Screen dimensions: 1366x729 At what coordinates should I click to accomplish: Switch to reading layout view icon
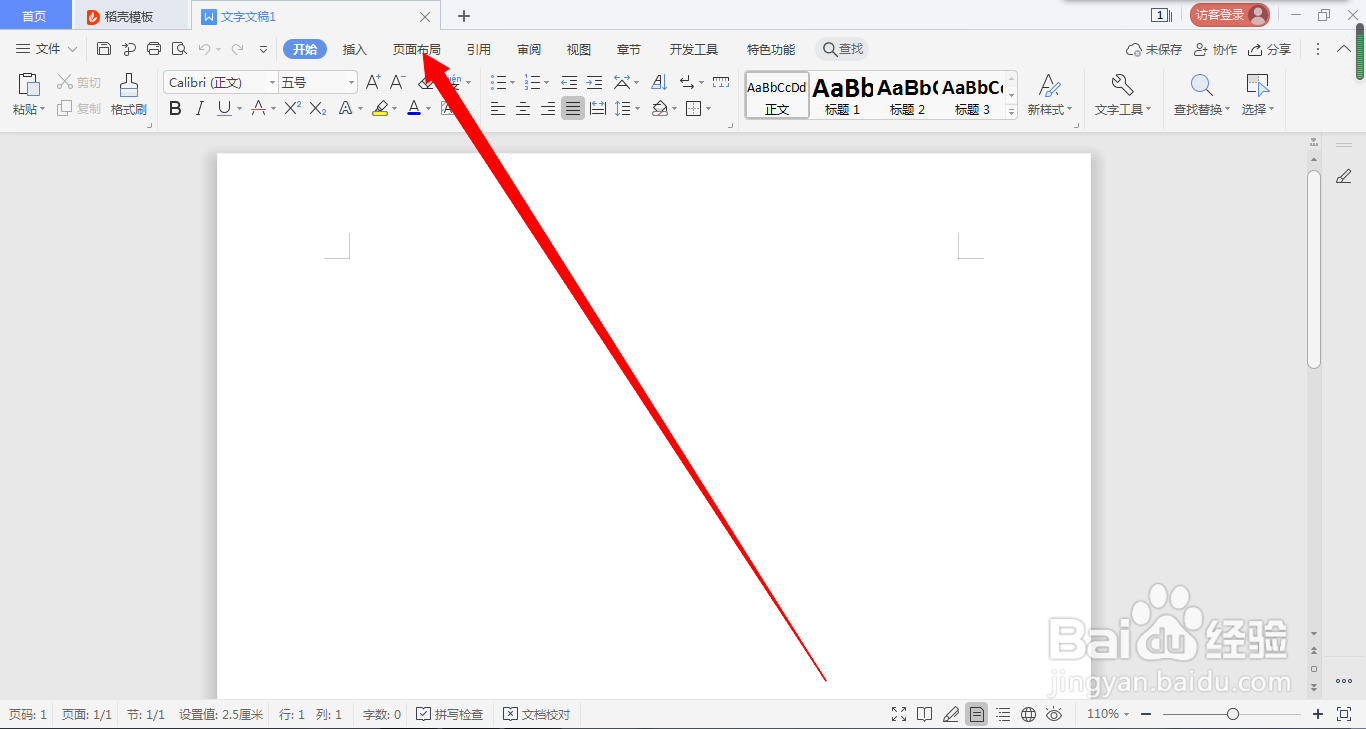point(925,714)
